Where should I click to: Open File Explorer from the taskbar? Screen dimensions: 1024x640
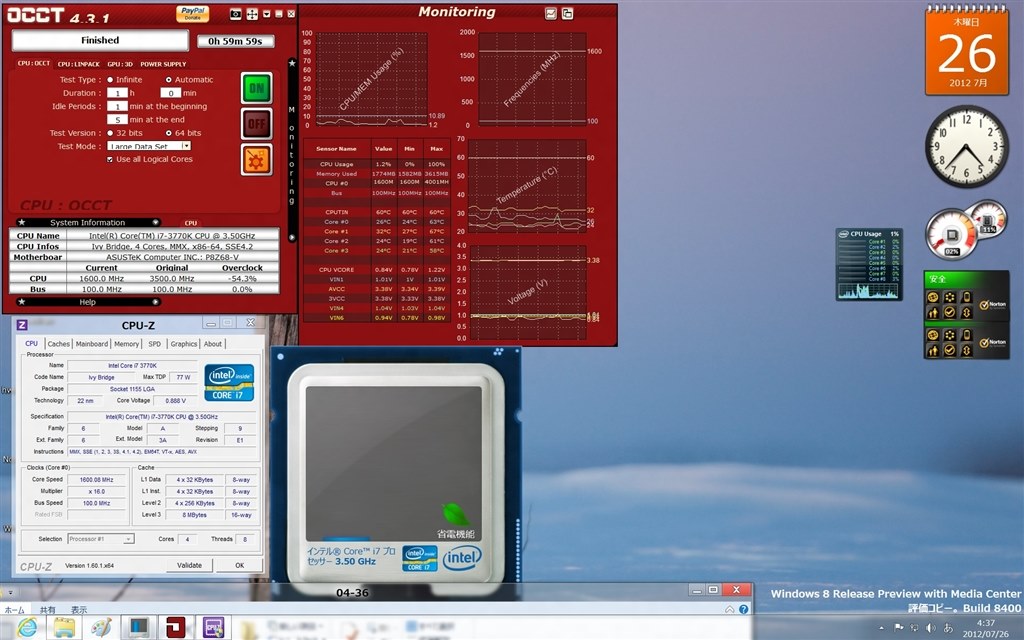pos(64,628)
